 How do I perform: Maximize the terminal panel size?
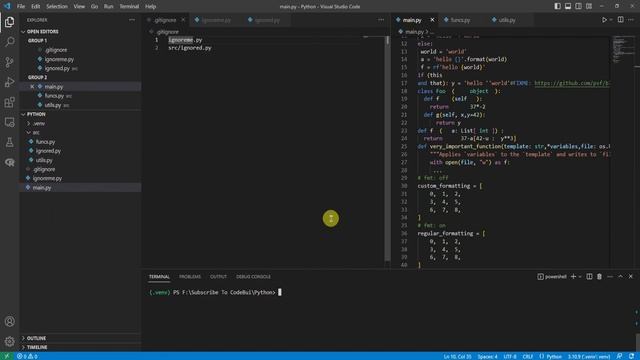(x=620, y=276)
